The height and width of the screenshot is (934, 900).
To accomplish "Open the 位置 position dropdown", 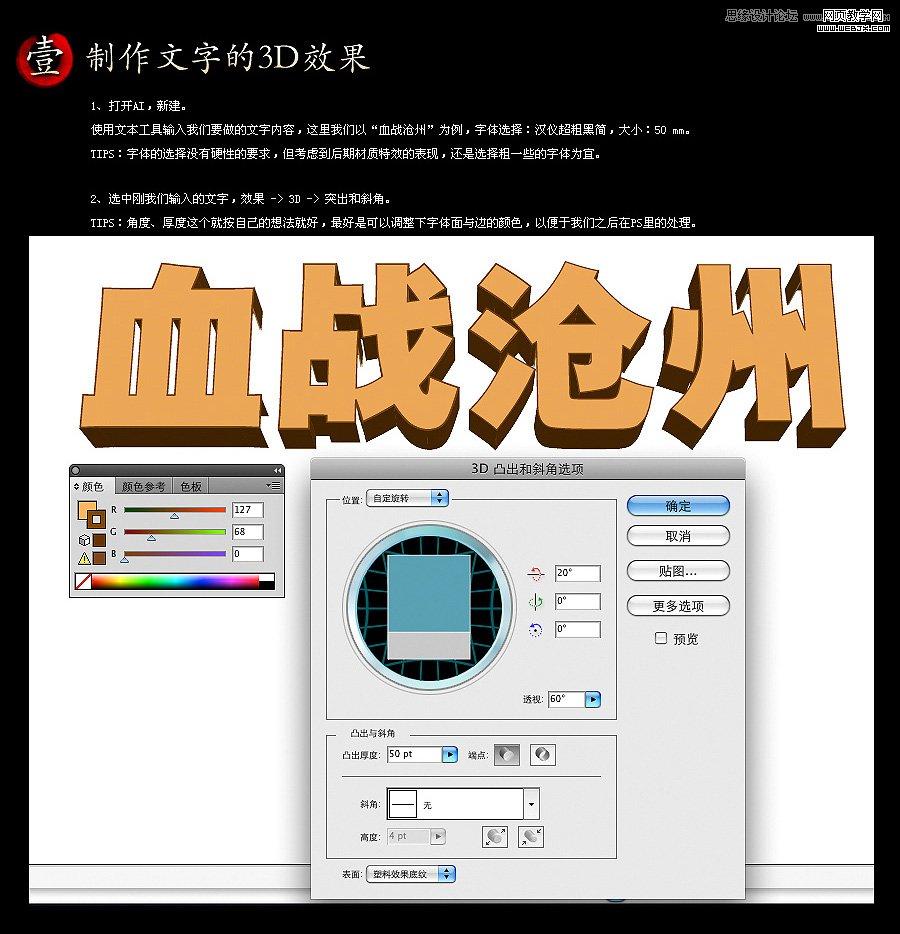I will (407, 498).
